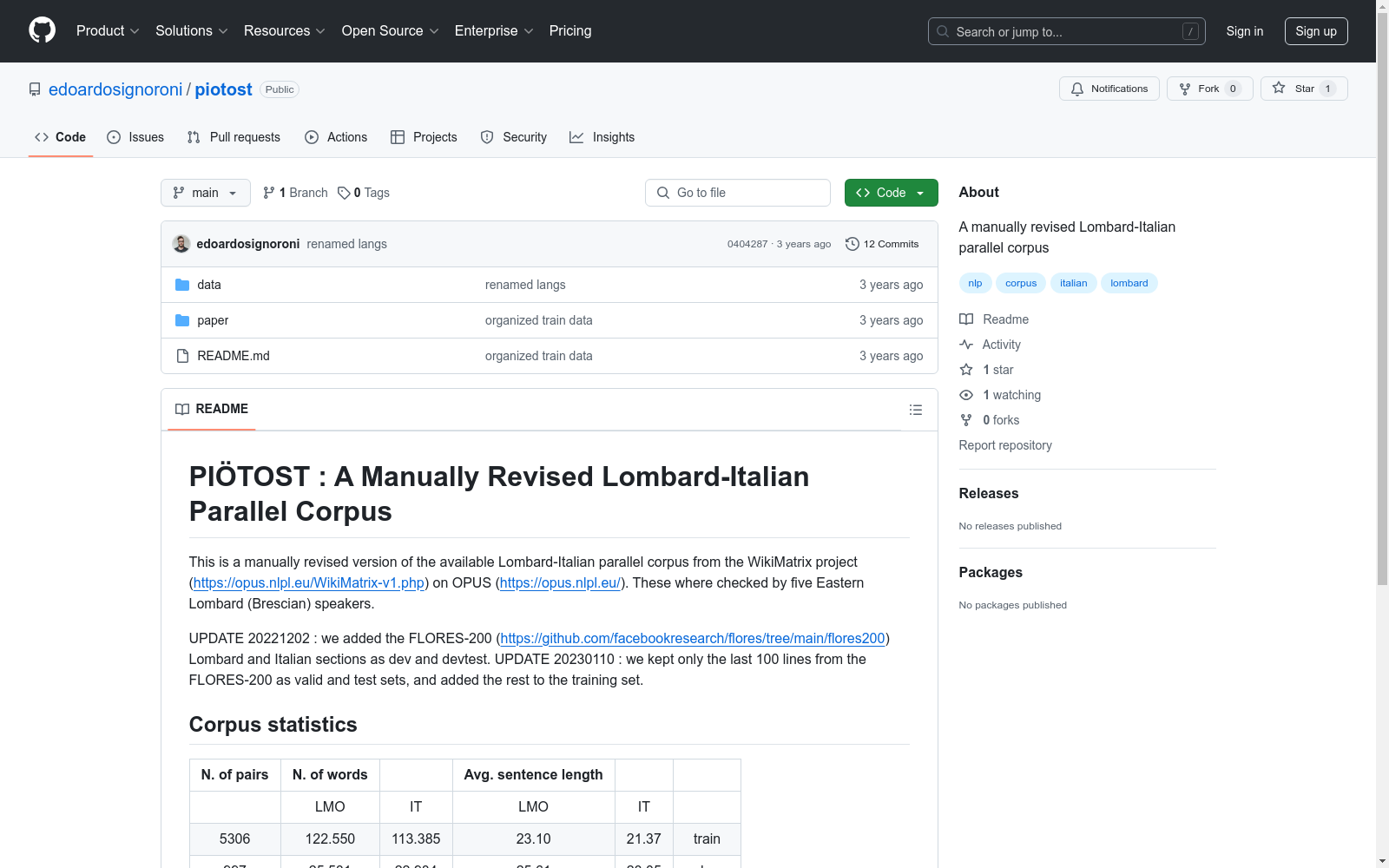Click the book icon next to Readme

click(x=966, y=319)
